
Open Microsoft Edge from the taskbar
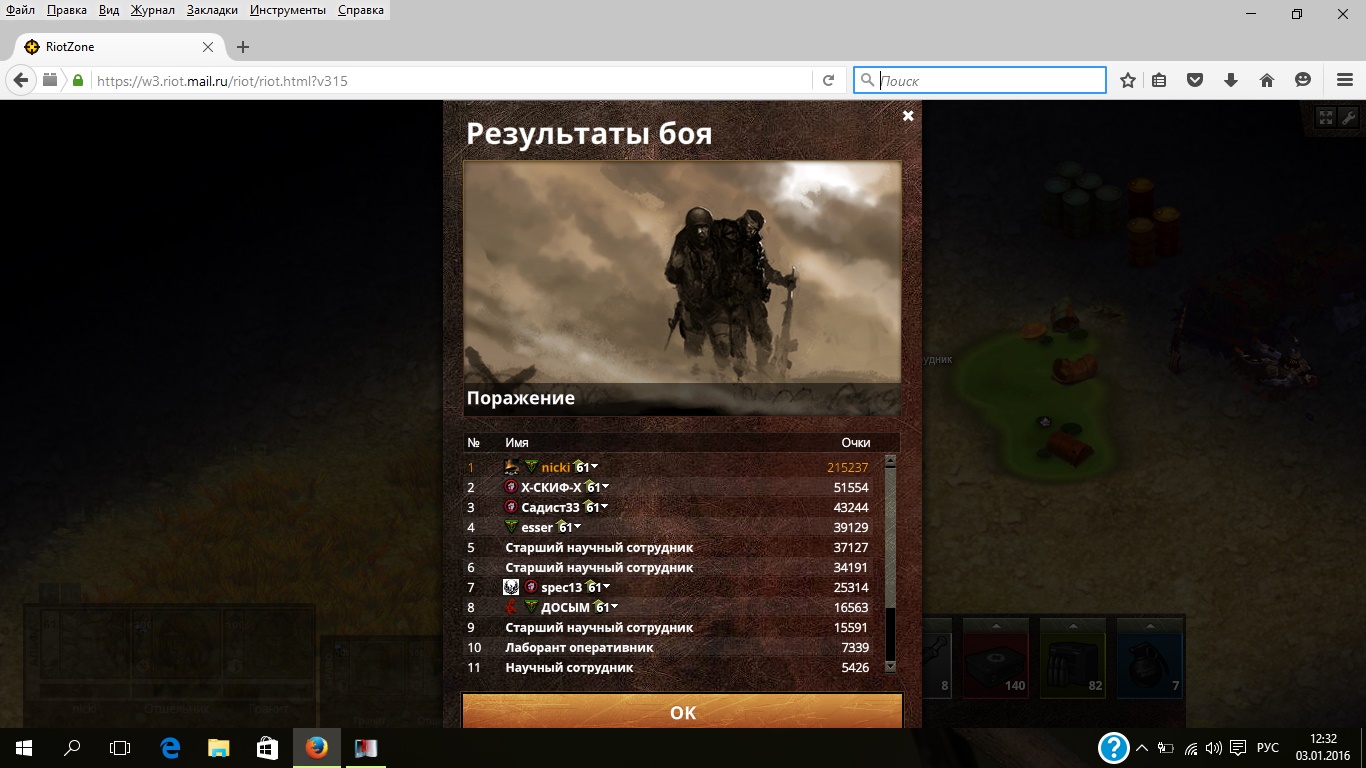click(170, 747)
